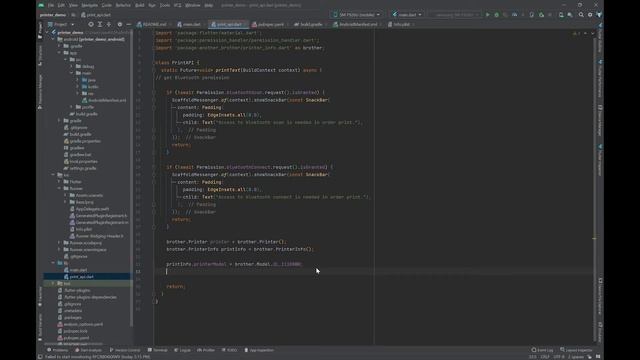The height and width of the screenshot is (360, 640).
Task: Open the Device Manager toolbar icon
Action: pyautogui.click(x=561, y=15)
